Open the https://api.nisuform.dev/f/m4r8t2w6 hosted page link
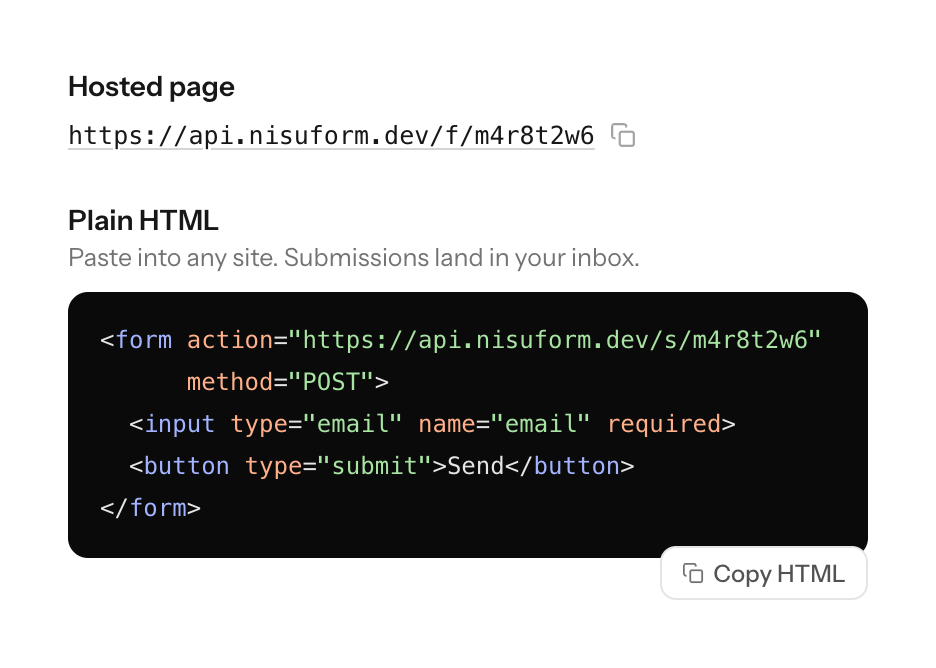Viewport: 936px width, 668px height. click(331, 136)
